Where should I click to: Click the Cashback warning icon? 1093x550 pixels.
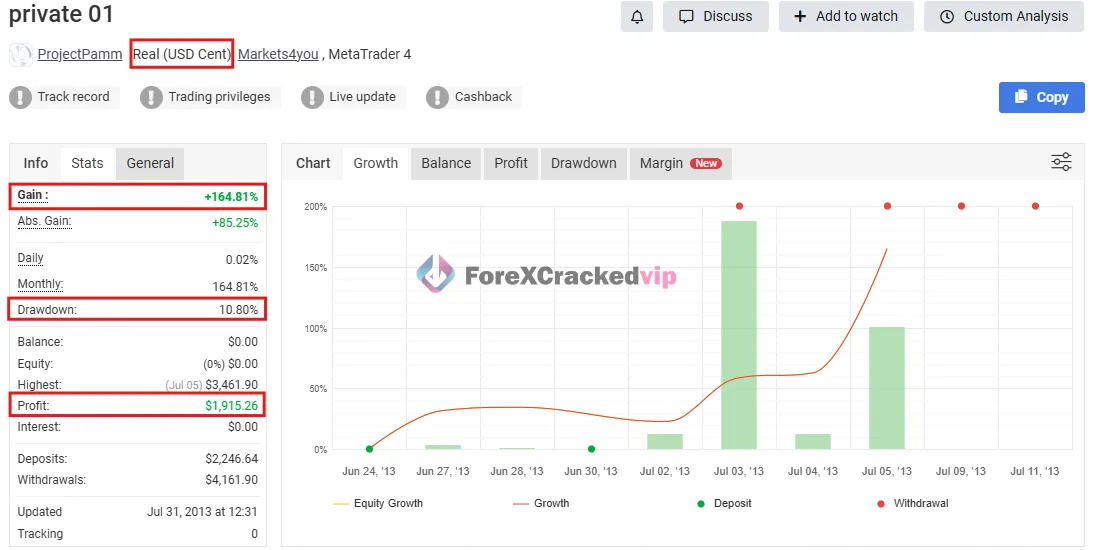pyautogui.click(x=437, y=97)
